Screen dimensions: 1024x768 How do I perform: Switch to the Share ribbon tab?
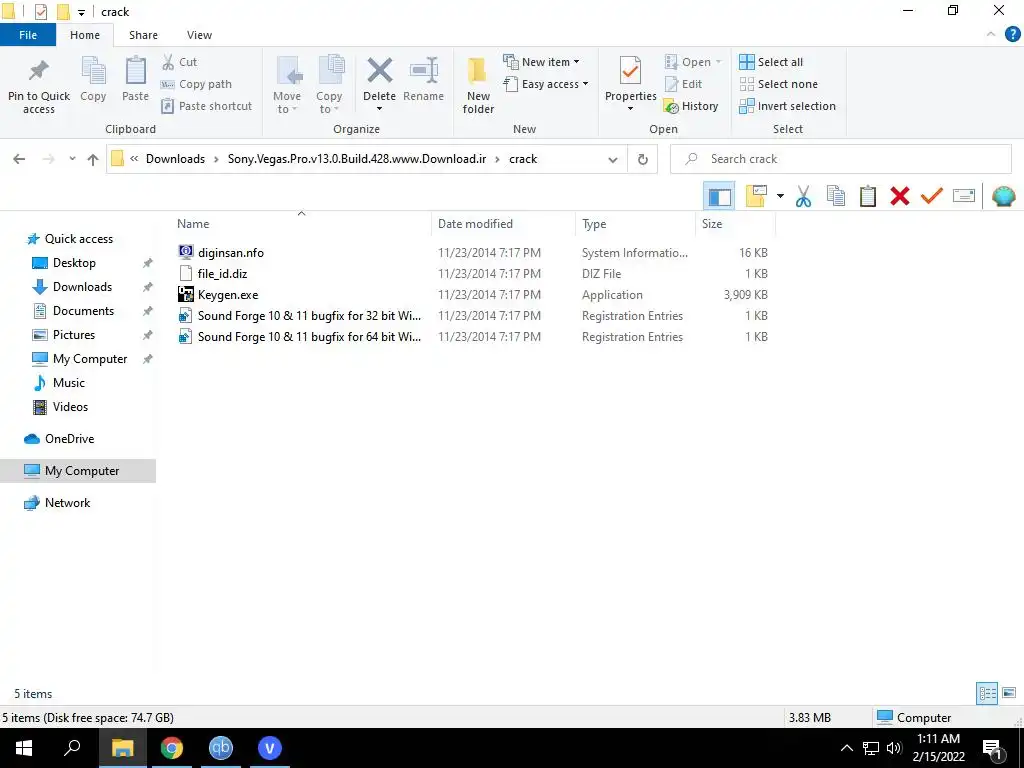143,35
